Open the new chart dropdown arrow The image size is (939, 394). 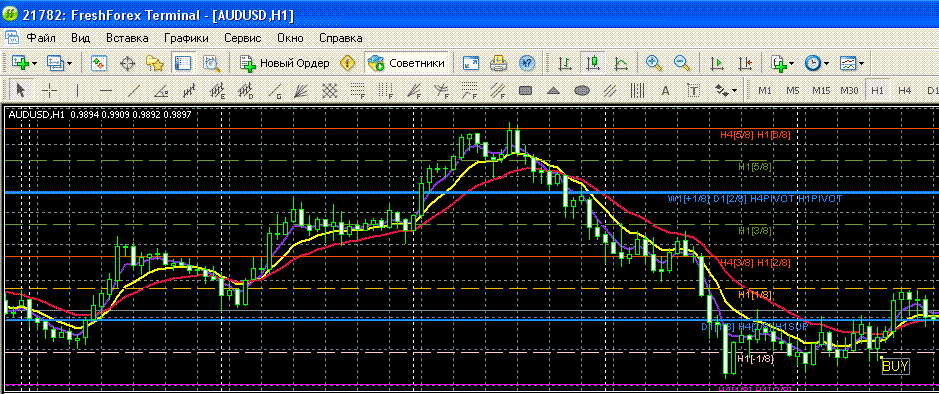pos(34,63)
